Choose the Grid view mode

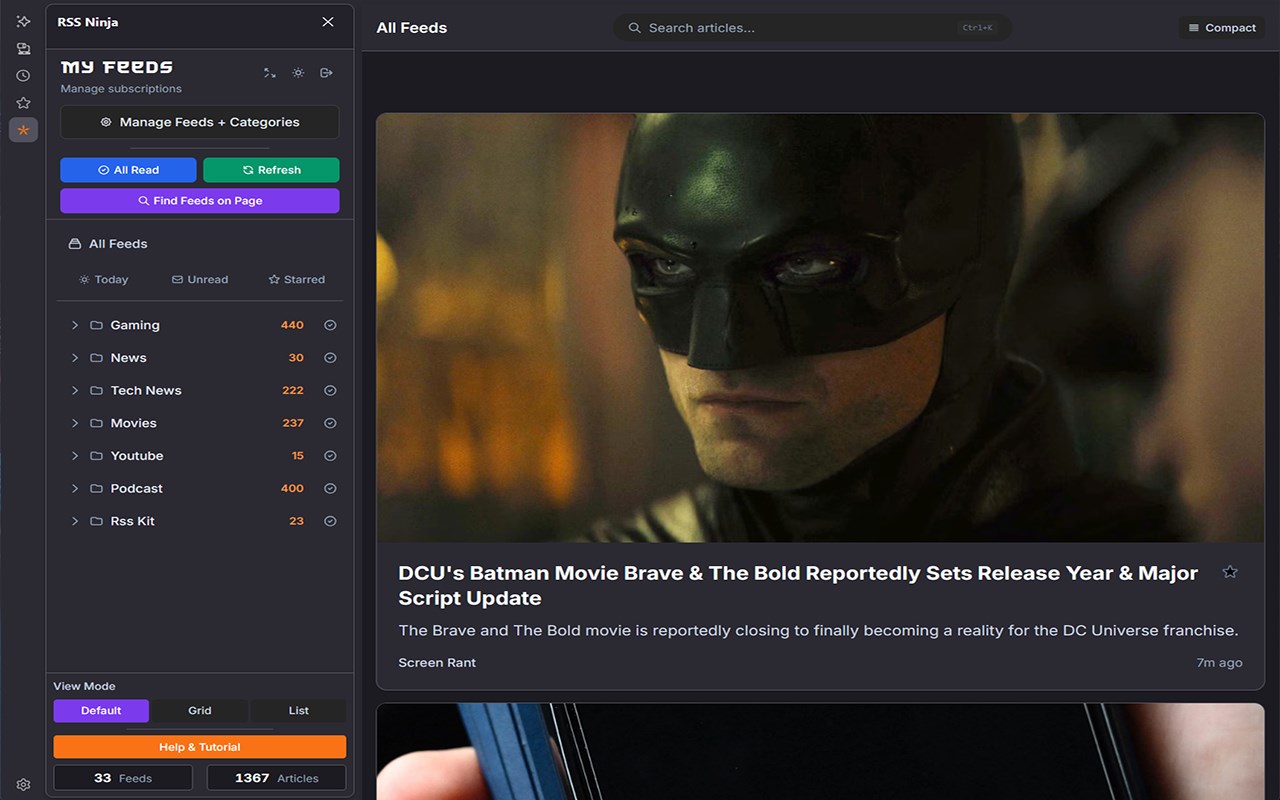[x=200, y=711]
